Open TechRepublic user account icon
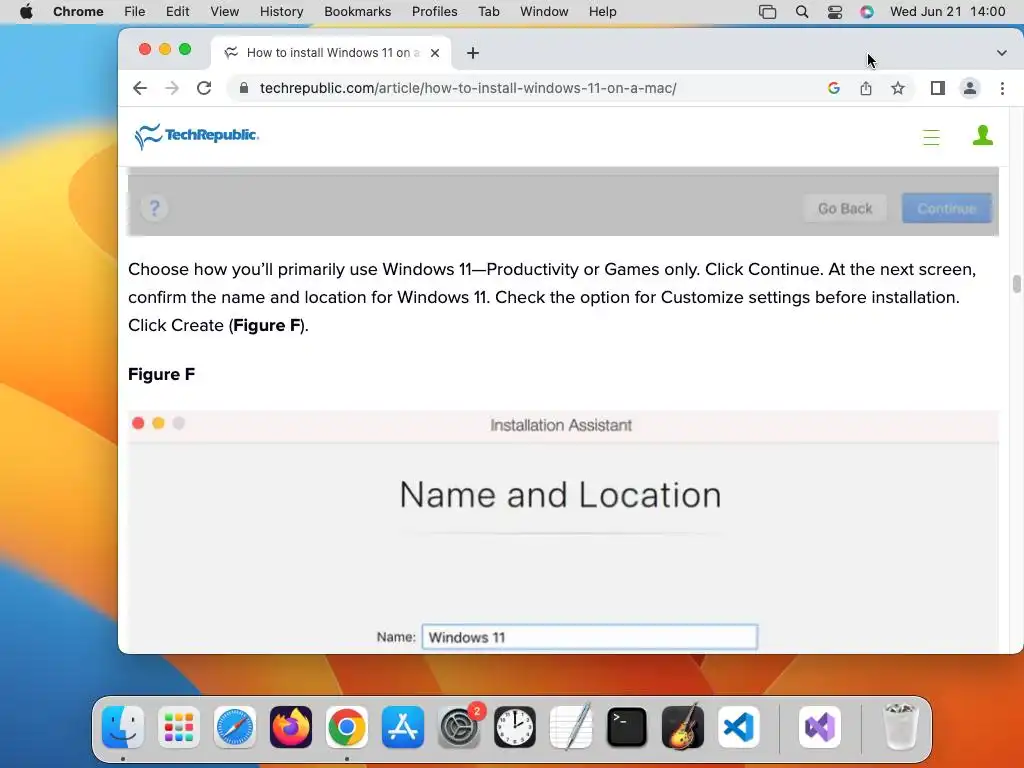The width and height of the screenshot is (1024, 768). point(983,135)
